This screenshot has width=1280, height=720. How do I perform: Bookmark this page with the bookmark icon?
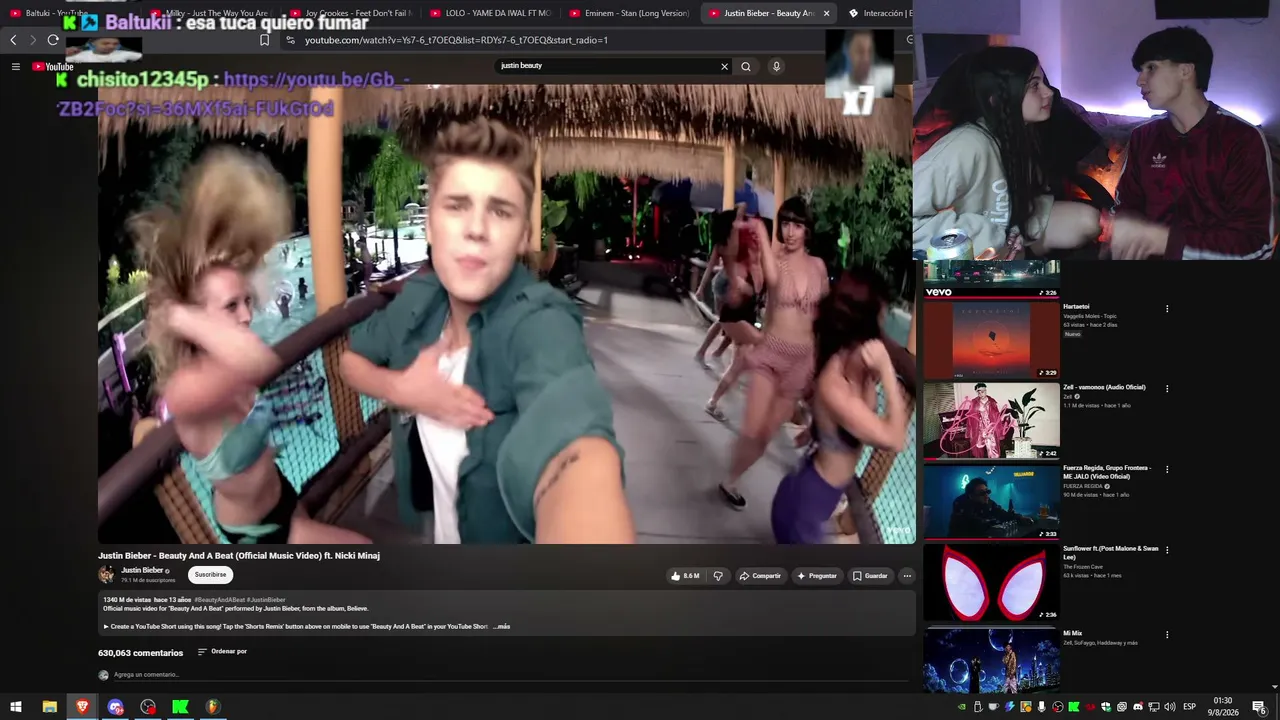tap(264, 40)
